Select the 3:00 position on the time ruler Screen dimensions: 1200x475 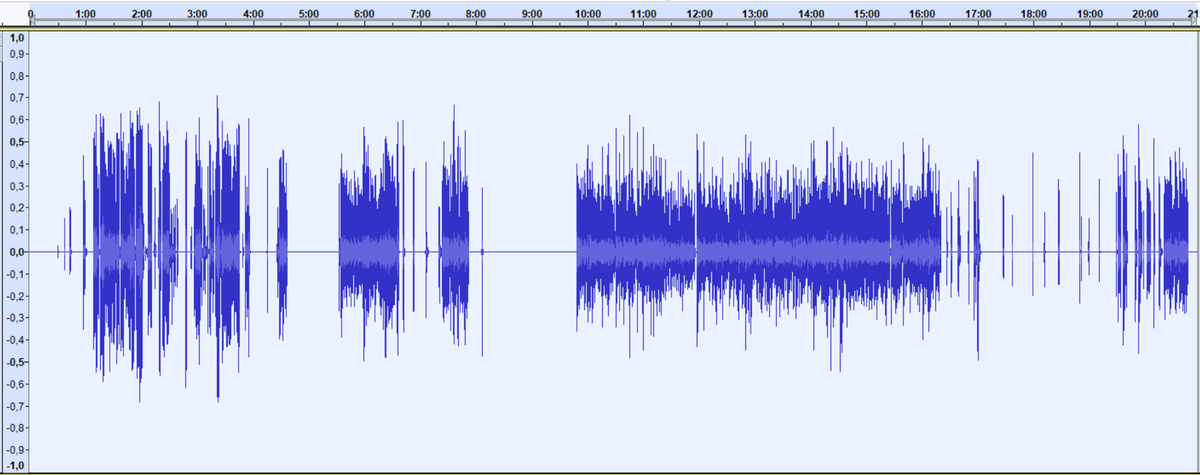pos(198,15)
